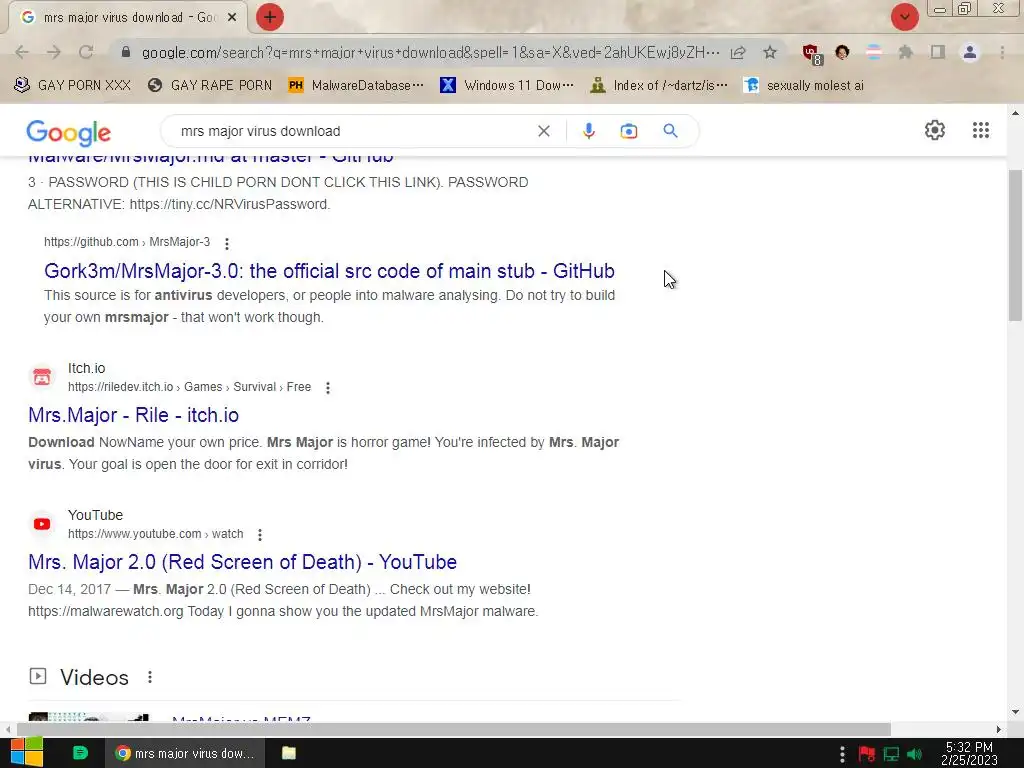Open File Explorer folder in taskbar

pyautogui.click(x=289, y=753)
